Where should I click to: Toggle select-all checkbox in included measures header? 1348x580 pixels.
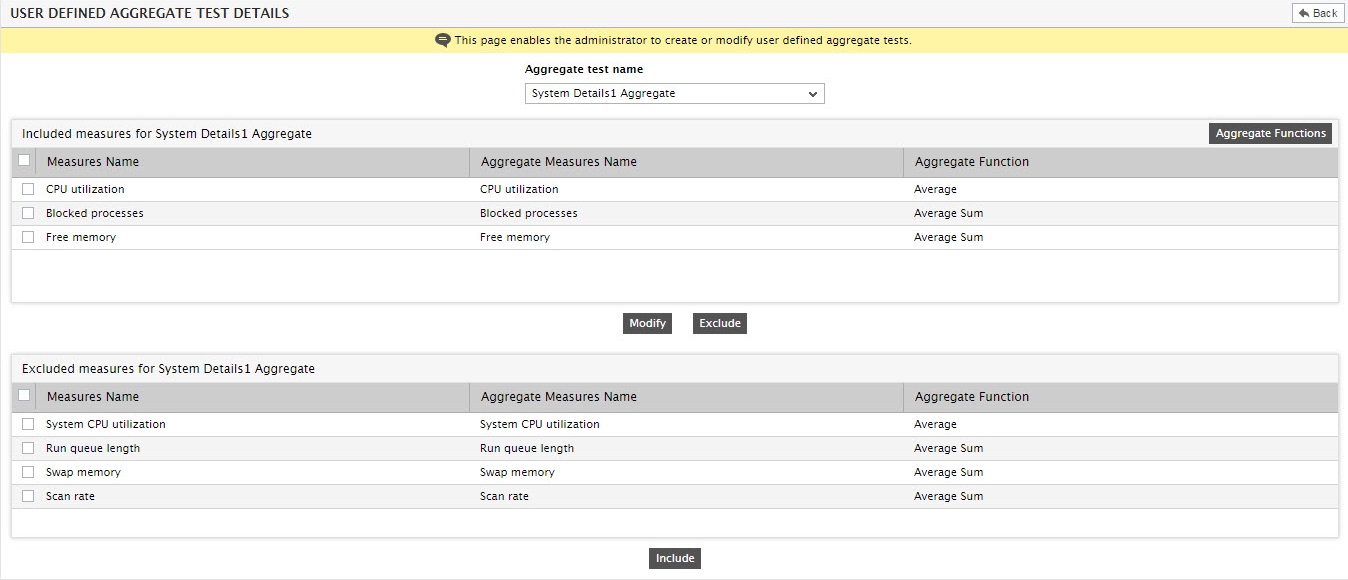(x=24, y=160)
